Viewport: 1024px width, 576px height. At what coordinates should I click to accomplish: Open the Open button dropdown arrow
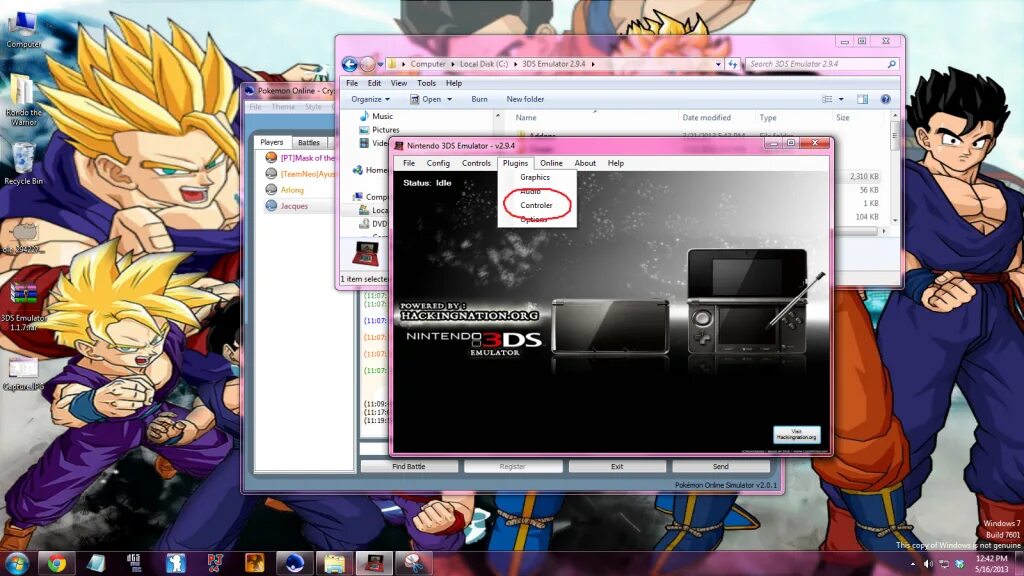[449, 99]
